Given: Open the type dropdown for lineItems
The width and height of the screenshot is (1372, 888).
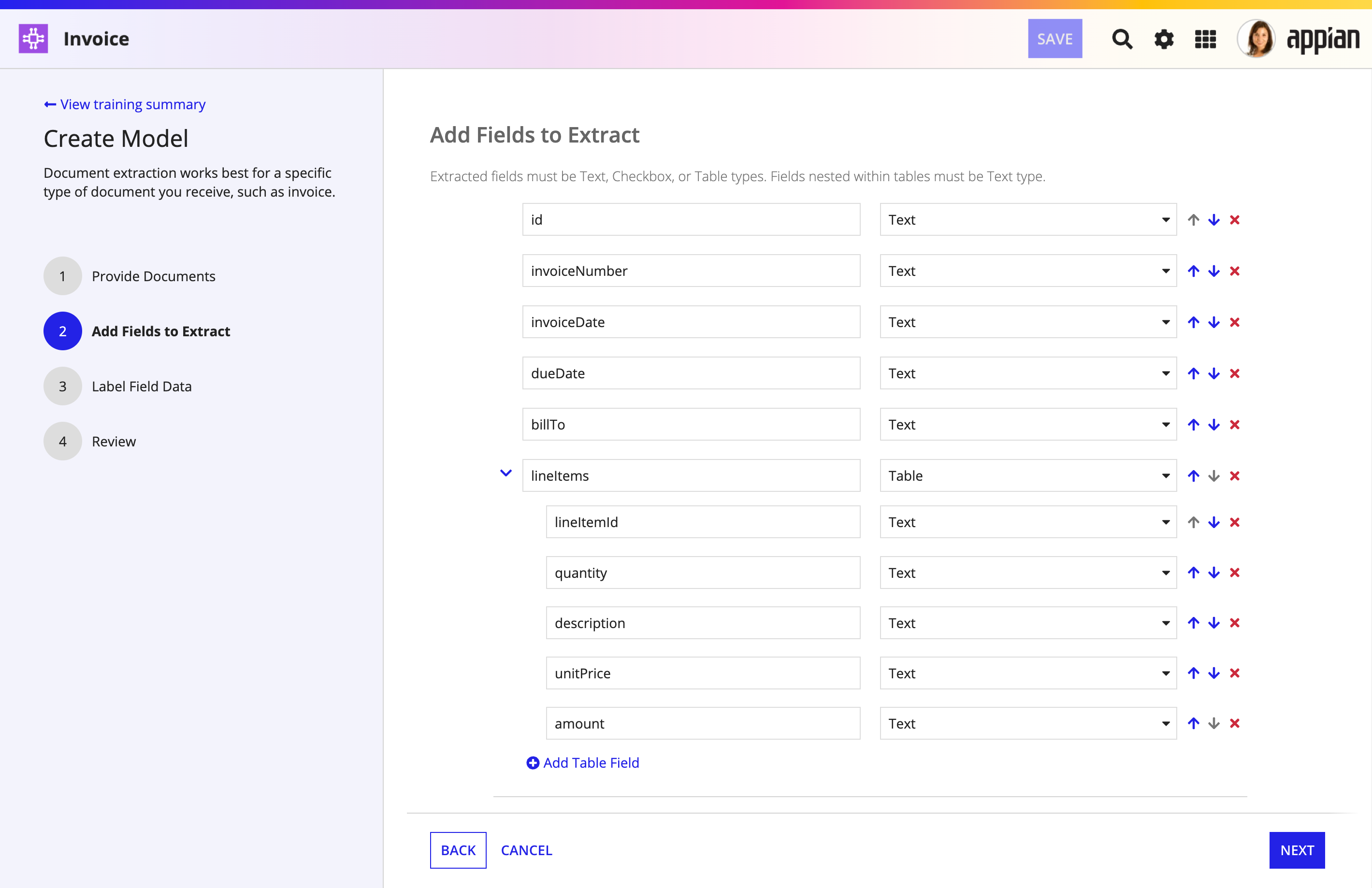Looking at the screenshot, I should 1028,475.
